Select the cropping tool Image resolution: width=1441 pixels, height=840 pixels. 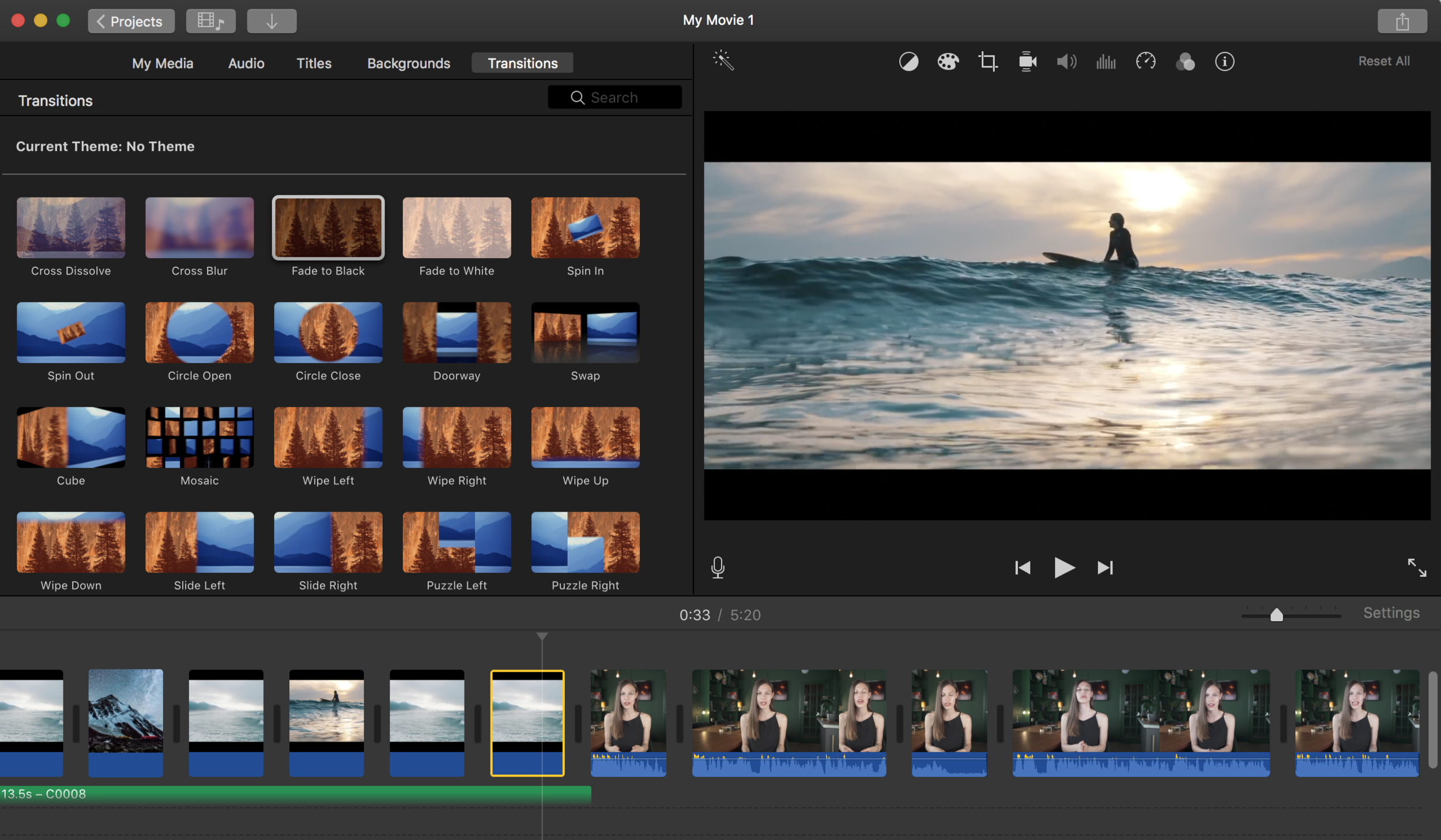(987, 62)
